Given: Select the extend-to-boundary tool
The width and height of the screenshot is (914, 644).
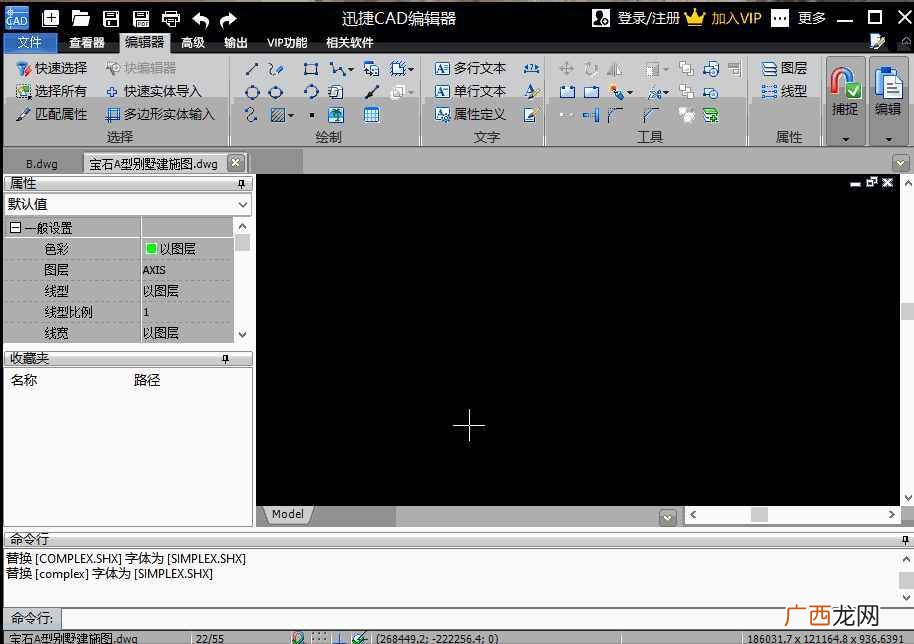Looking at the screenshot, I should [x=591, y=115].
